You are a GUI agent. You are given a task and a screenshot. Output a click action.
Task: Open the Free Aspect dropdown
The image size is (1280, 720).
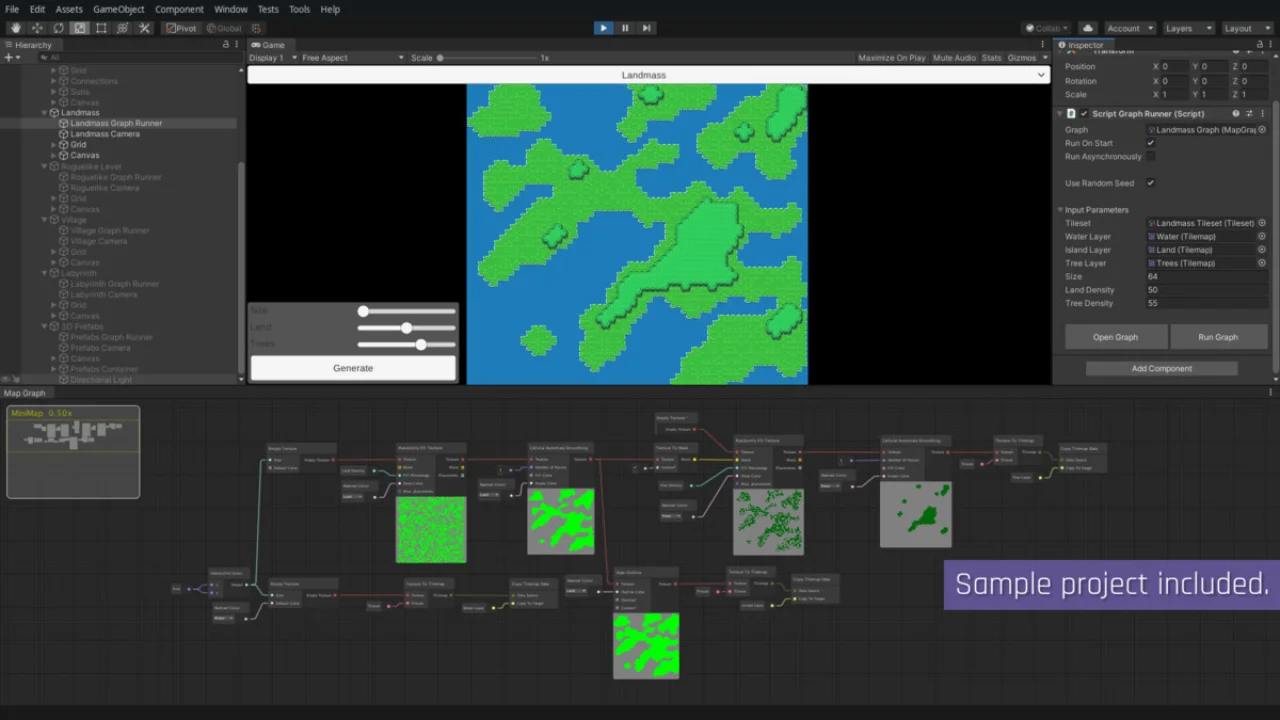tap(352, 58)
